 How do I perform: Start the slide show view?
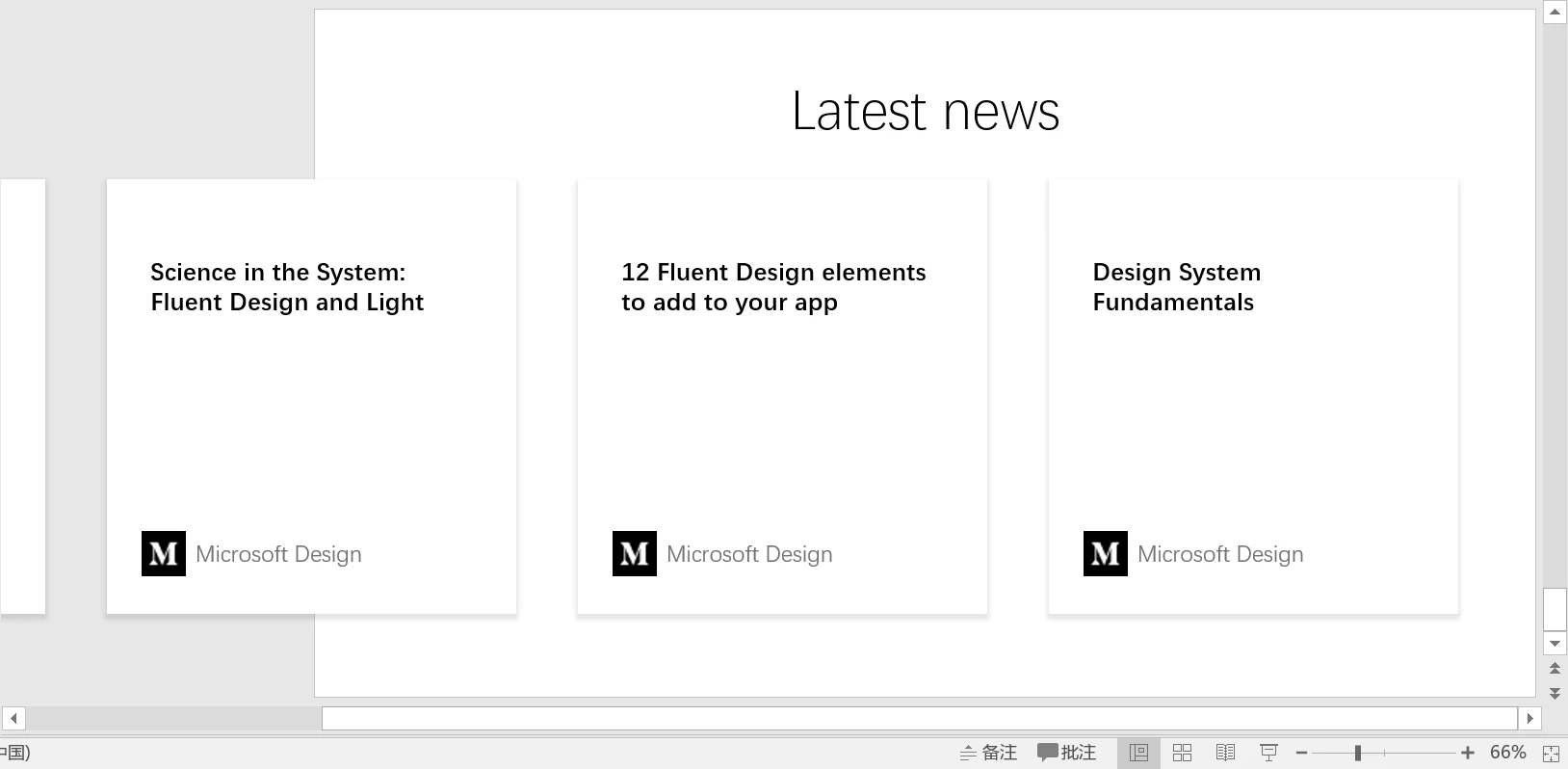(x=1268, y=753)
